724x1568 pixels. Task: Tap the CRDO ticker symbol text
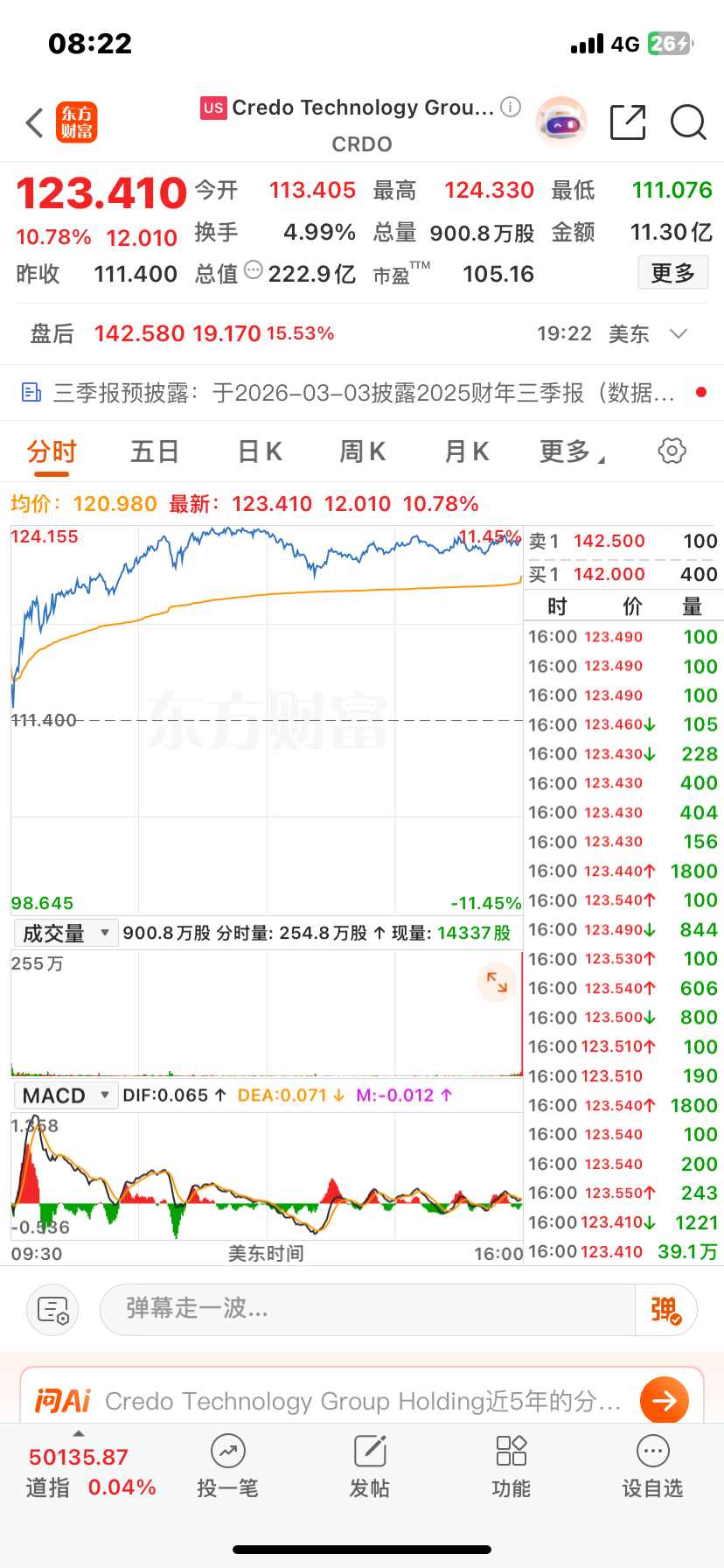pos(362,144)
